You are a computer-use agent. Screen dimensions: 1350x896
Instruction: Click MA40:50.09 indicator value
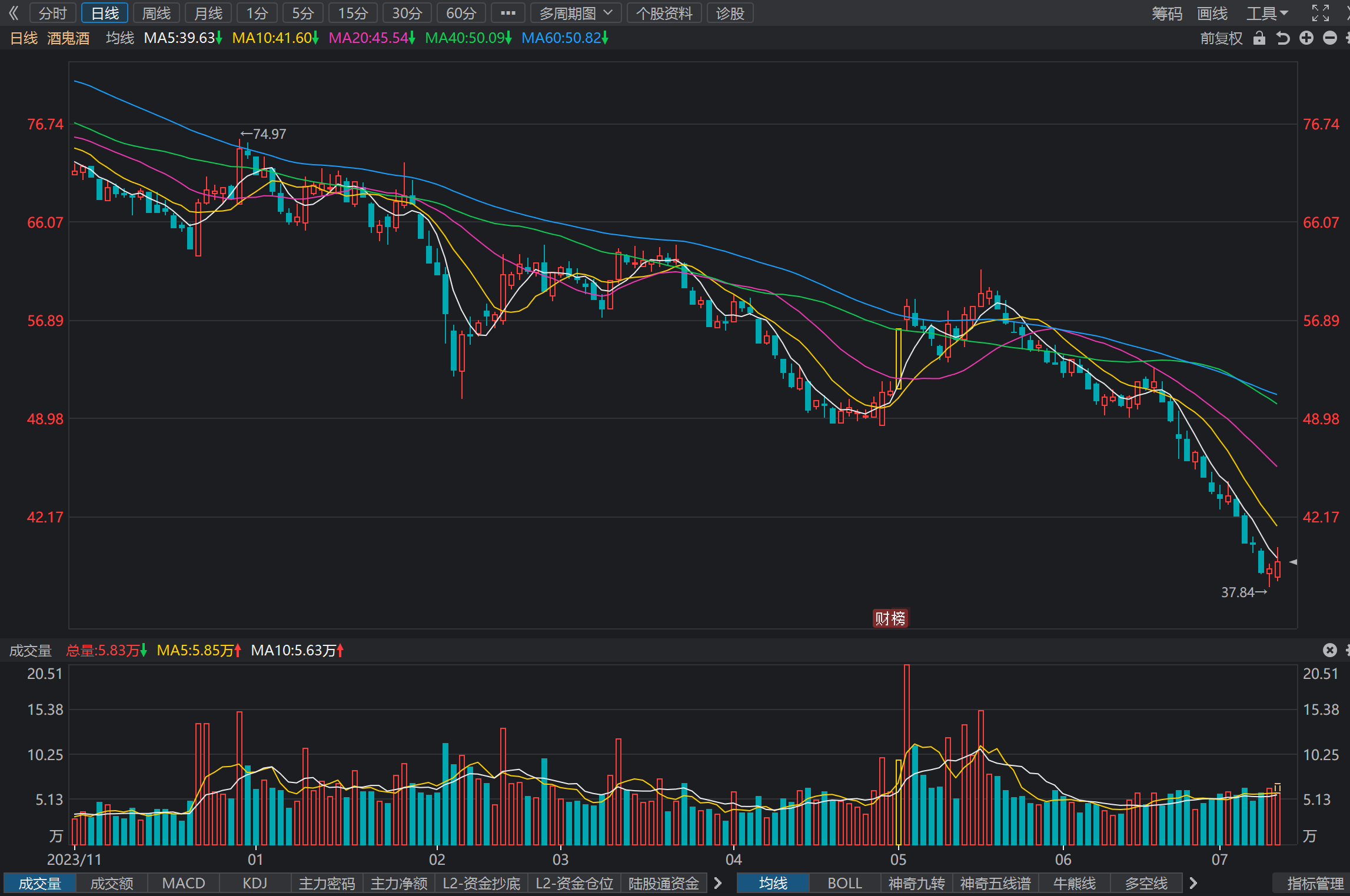click(468, 38)
